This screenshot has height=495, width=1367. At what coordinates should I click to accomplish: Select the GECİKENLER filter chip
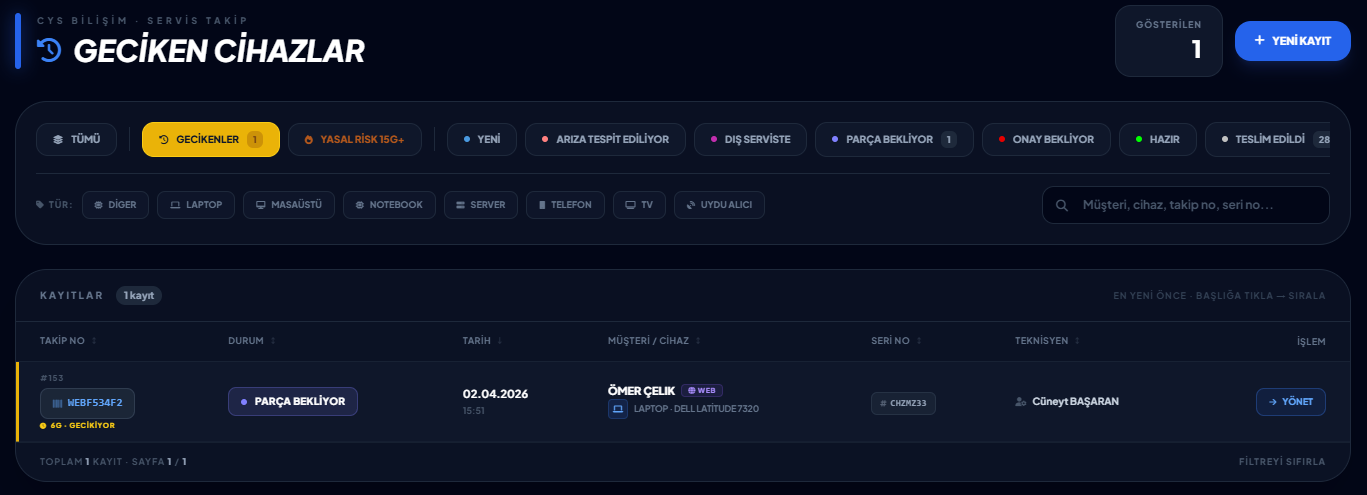tap(210, 139)
